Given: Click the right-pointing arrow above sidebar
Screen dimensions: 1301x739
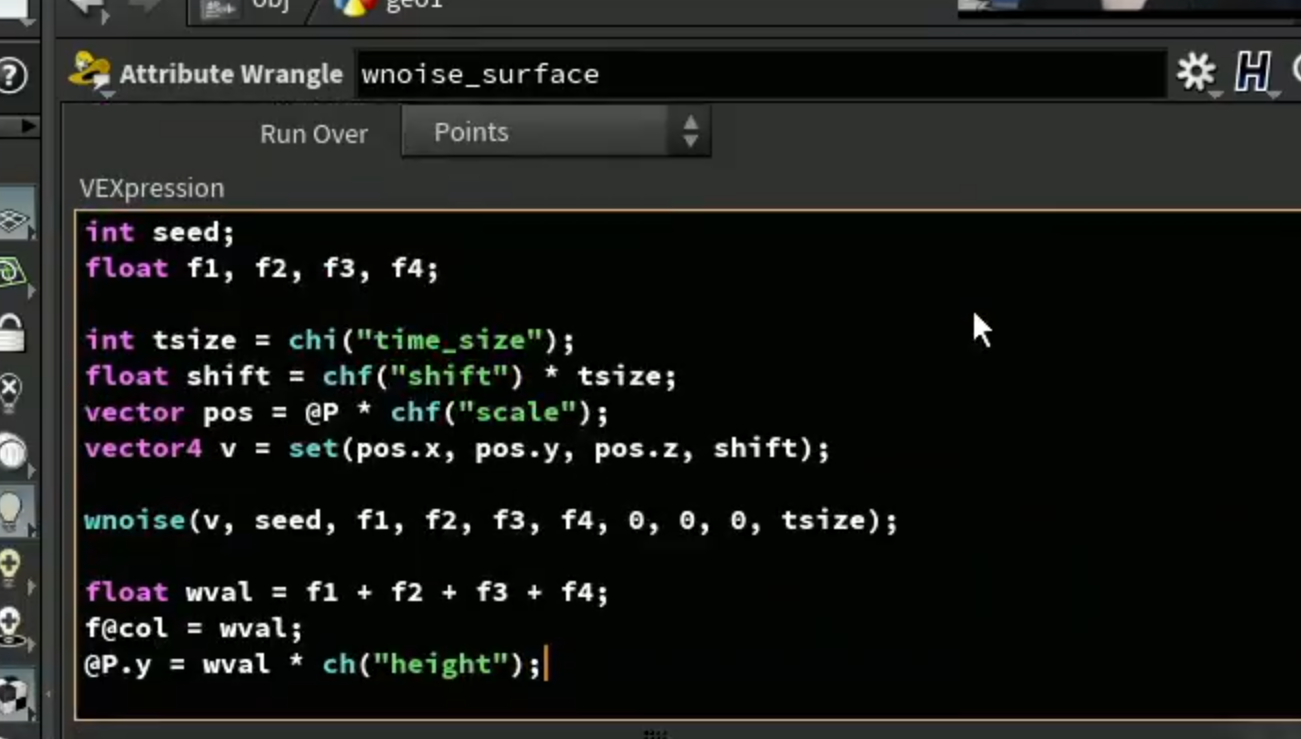Looking at the screenshot, I should [27, 126].
